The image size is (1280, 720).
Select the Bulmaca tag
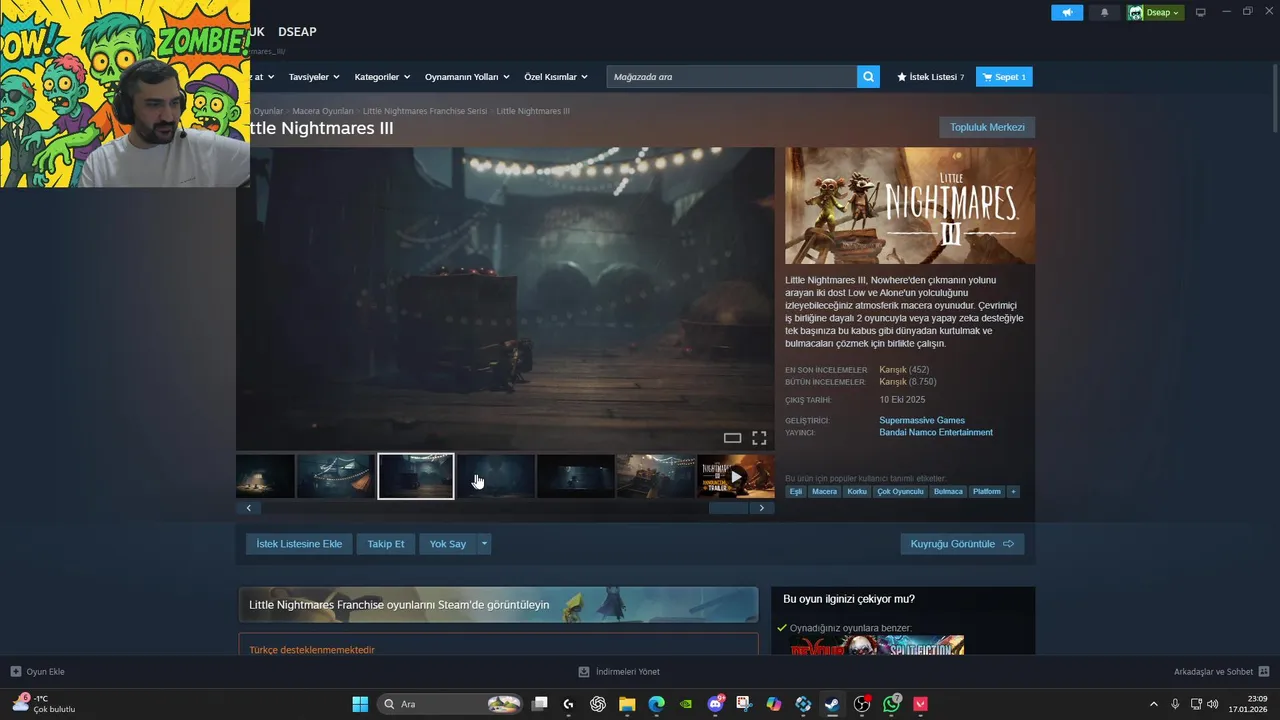[x=948, y=491]
